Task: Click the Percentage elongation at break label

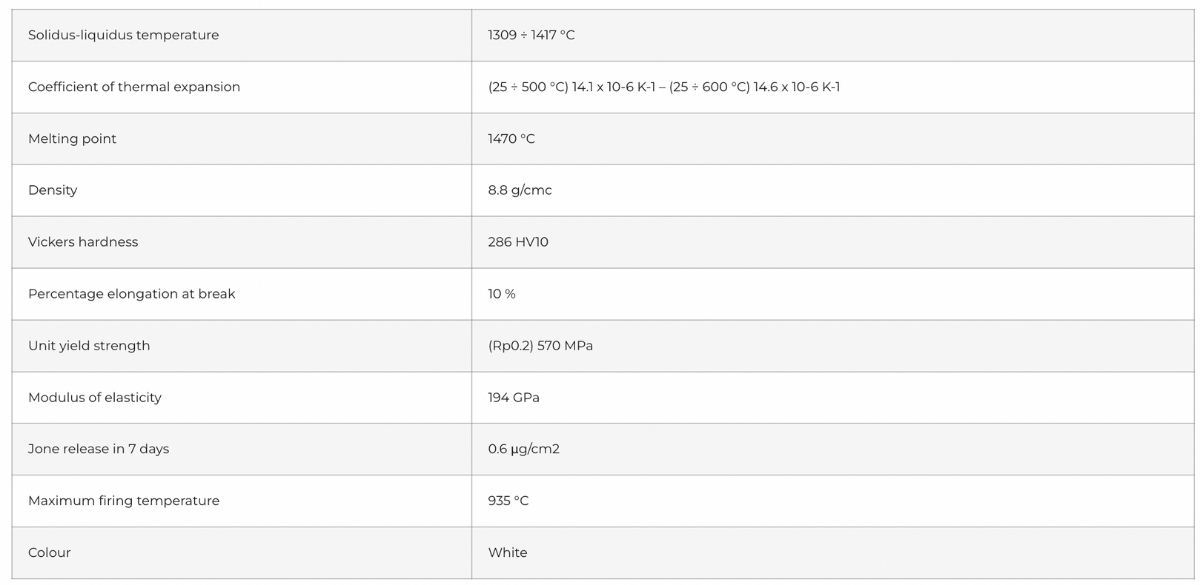Action: 131,294
